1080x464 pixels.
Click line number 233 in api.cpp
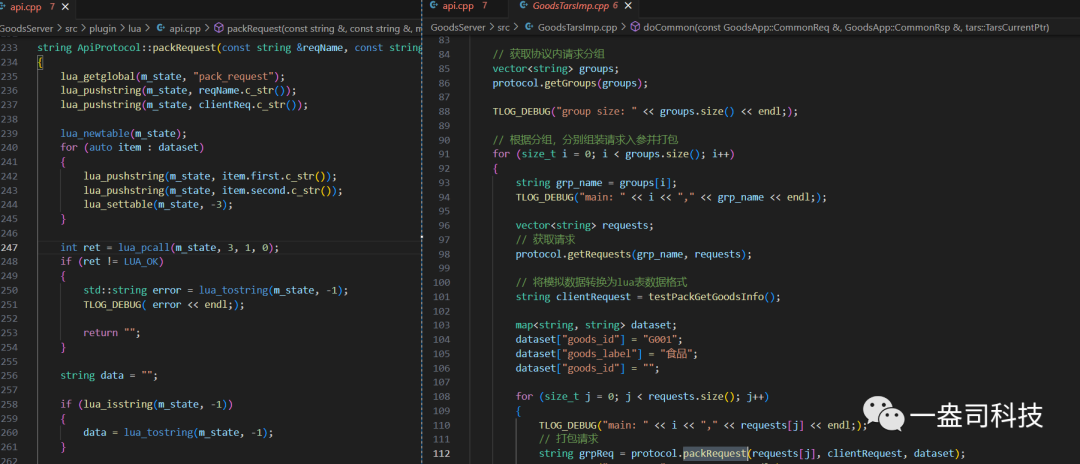[x=9, y=48]
